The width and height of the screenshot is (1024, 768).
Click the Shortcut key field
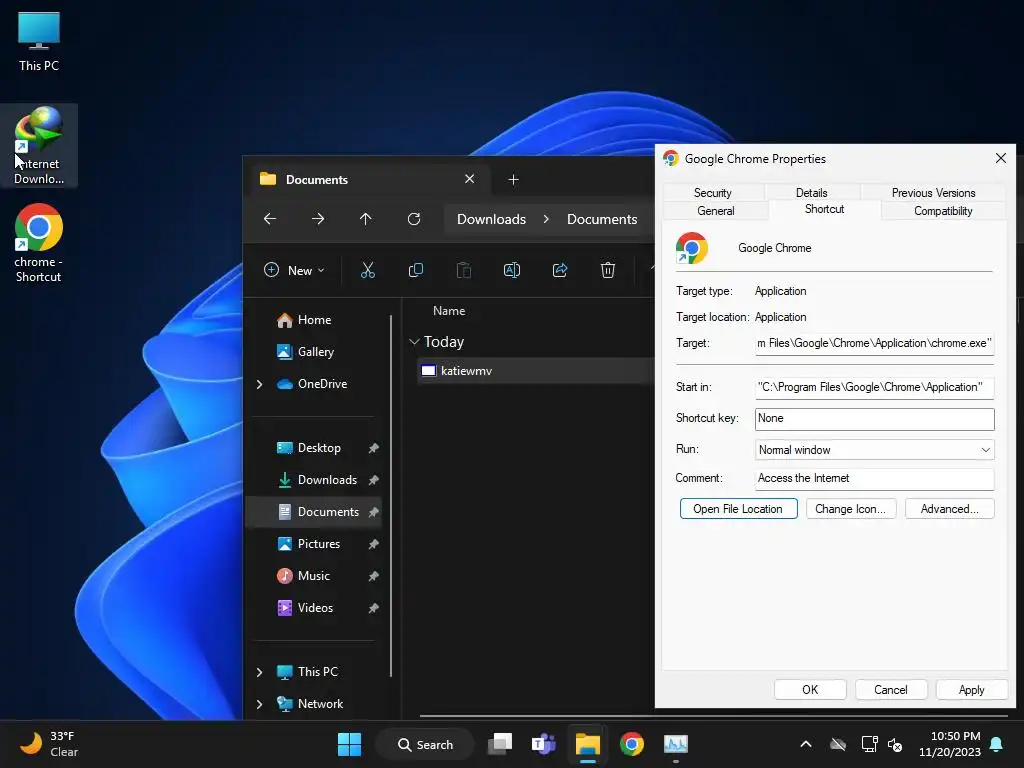[x=874, y=419]
